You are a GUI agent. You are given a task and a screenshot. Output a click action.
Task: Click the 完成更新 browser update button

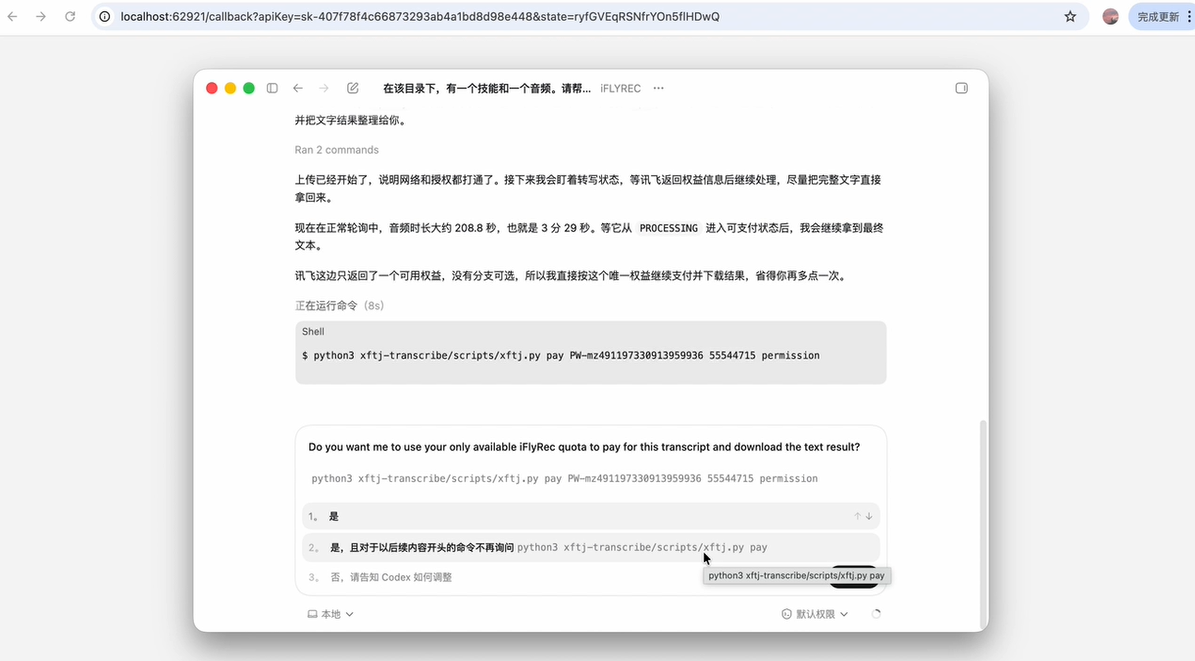coord(1158,17)
